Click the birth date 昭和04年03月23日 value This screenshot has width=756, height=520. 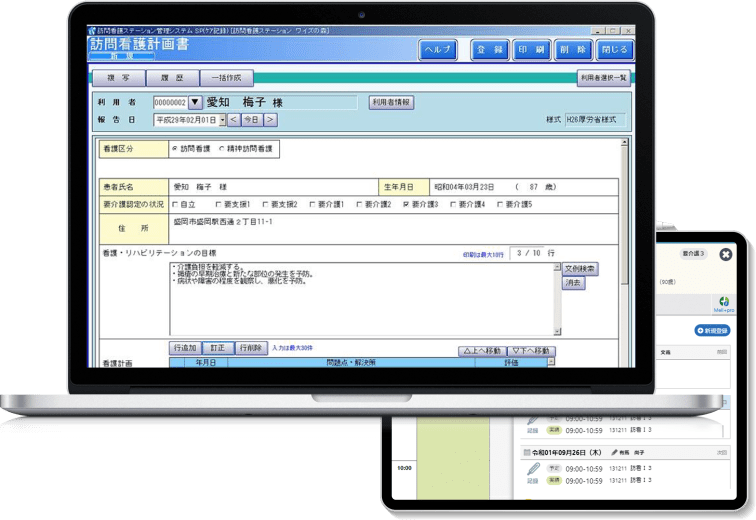pyautogui.click(x=464, y=187)
